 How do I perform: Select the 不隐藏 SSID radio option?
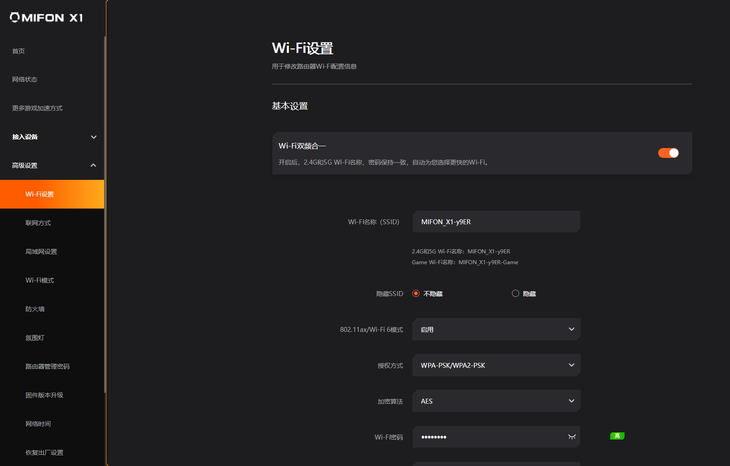416,293
